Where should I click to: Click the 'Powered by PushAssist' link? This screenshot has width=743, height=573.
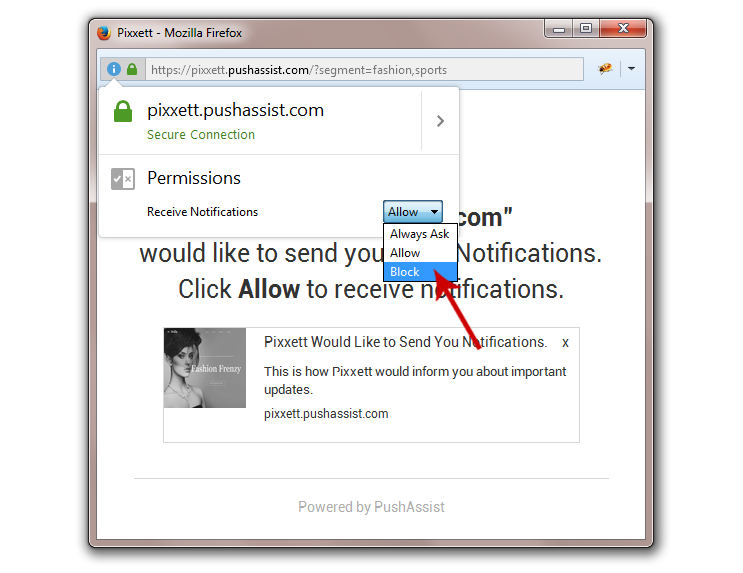(x=371, y=507)
